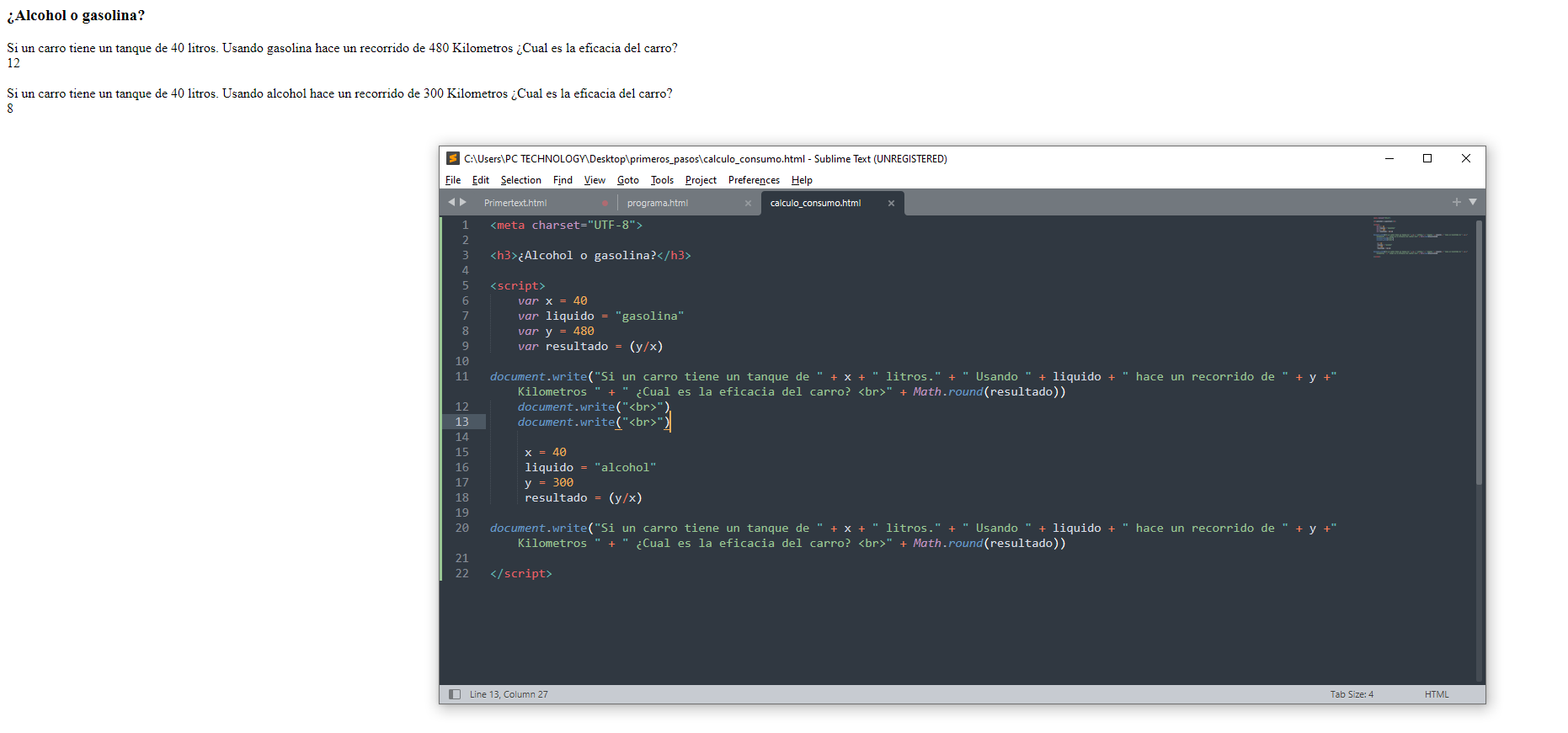
Task: Change Tab Size: 4 setting
Action: pyautogui.click(x=1352, y=694)
